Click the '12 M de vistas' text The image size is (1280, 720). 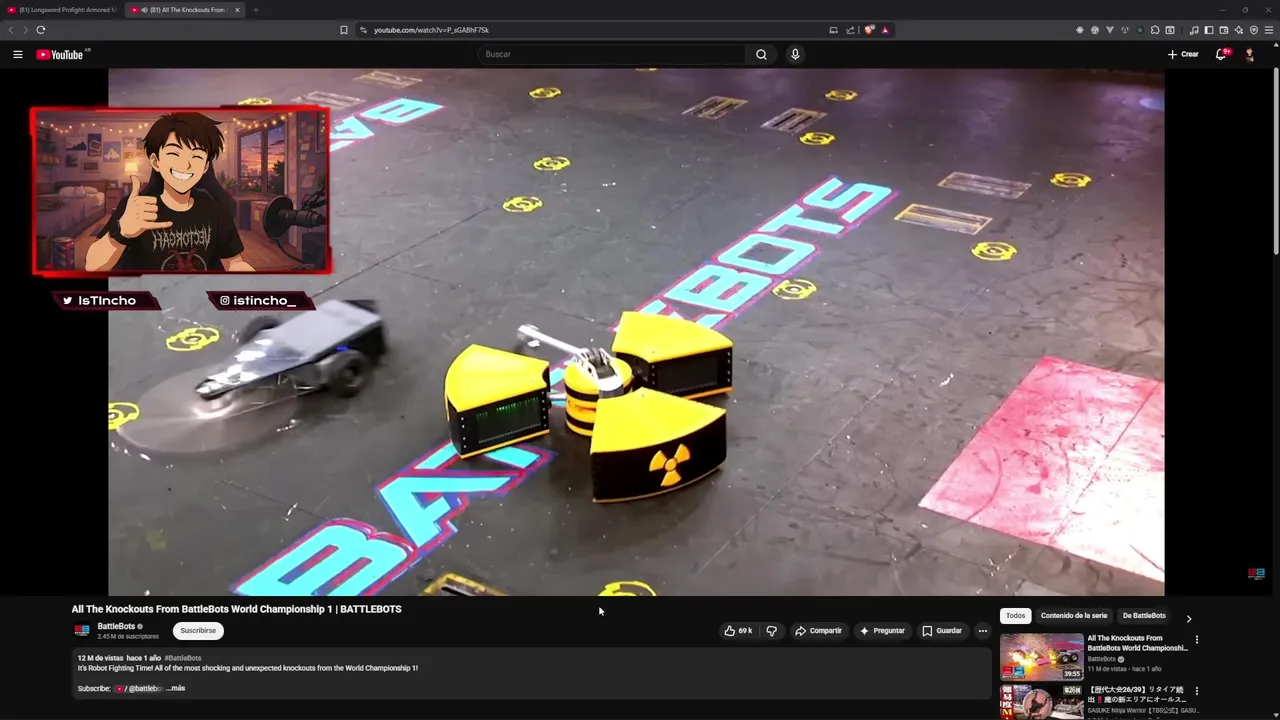tap(100, 658)
